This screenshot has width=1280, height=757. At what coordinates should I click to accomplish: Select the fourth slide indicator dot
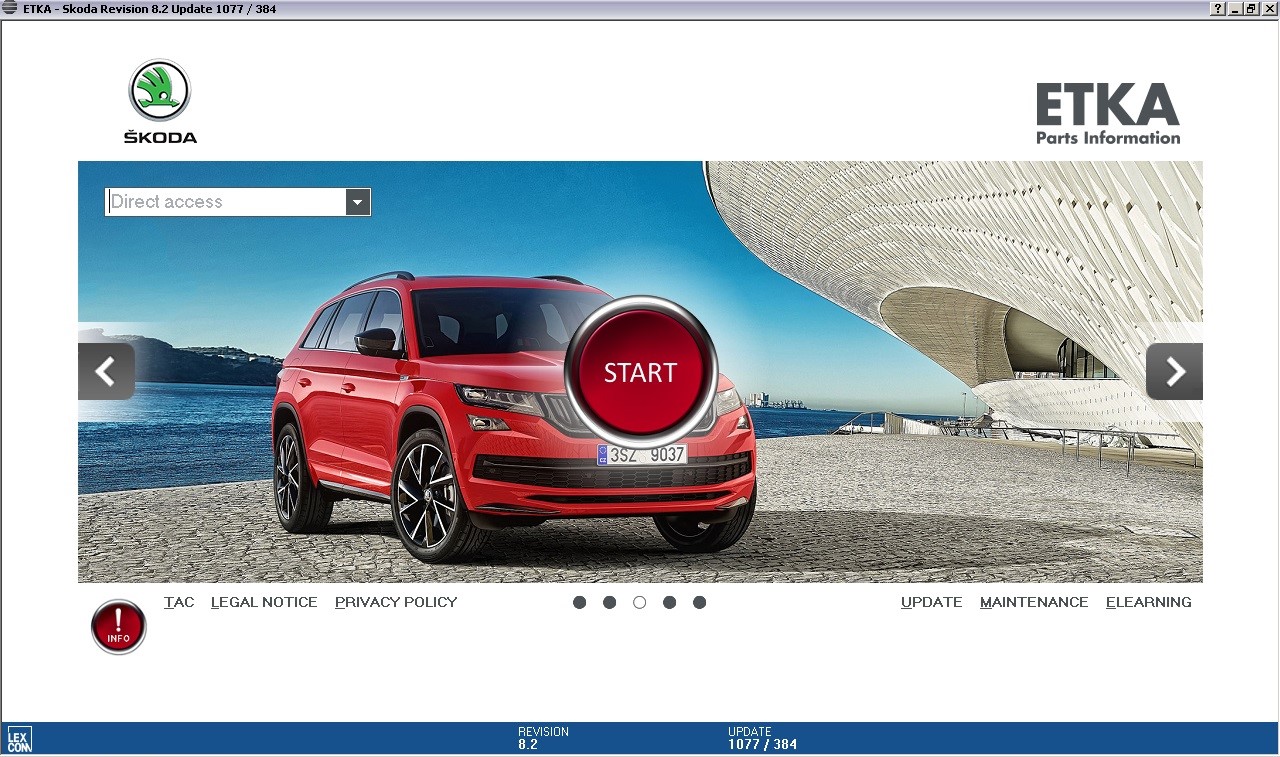click(x=670, y=602)
